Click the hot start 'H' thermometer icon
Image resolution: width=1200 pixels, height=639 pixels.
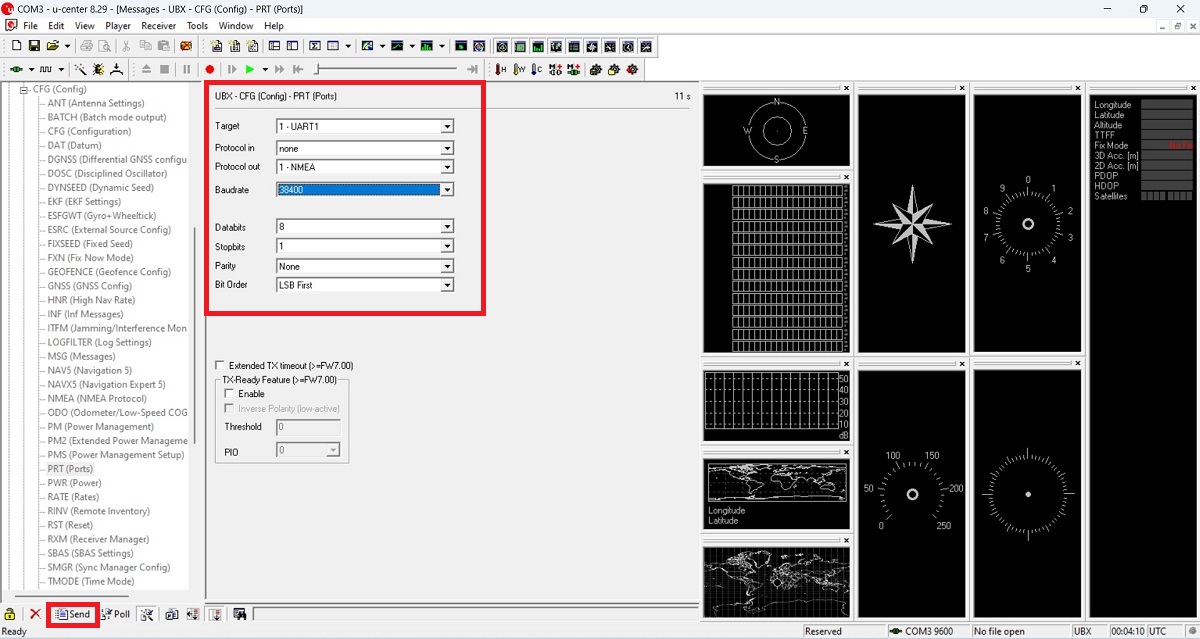(501, 69)
